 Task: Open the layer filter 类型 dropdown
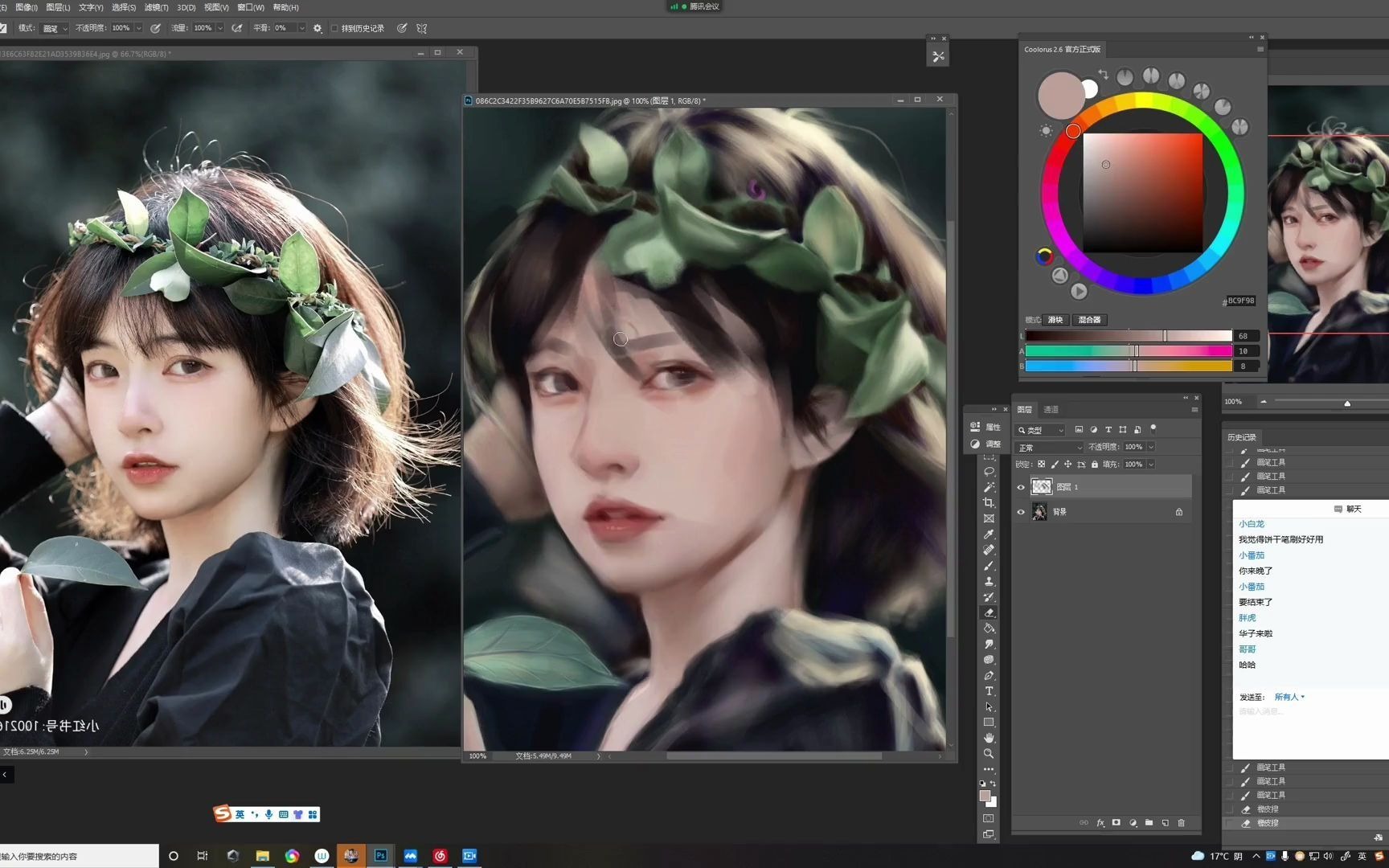[1040, 430]
